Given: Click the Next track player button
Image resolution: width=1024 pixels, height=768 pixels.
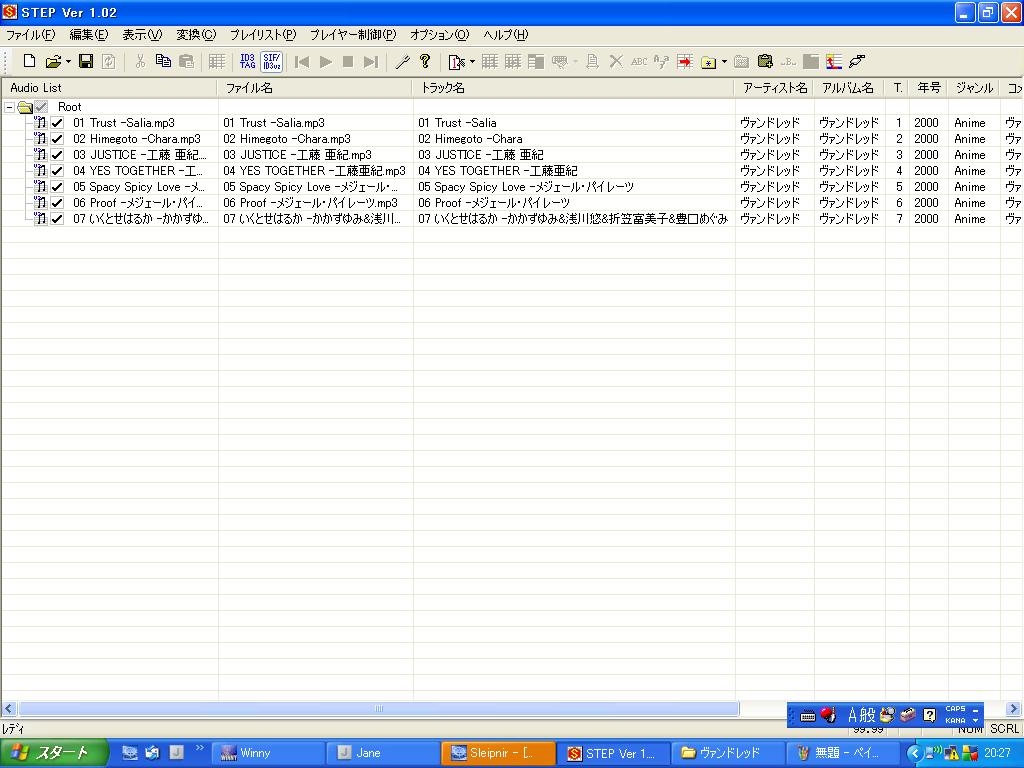Looking at the screenshot, I should (371, 61).
